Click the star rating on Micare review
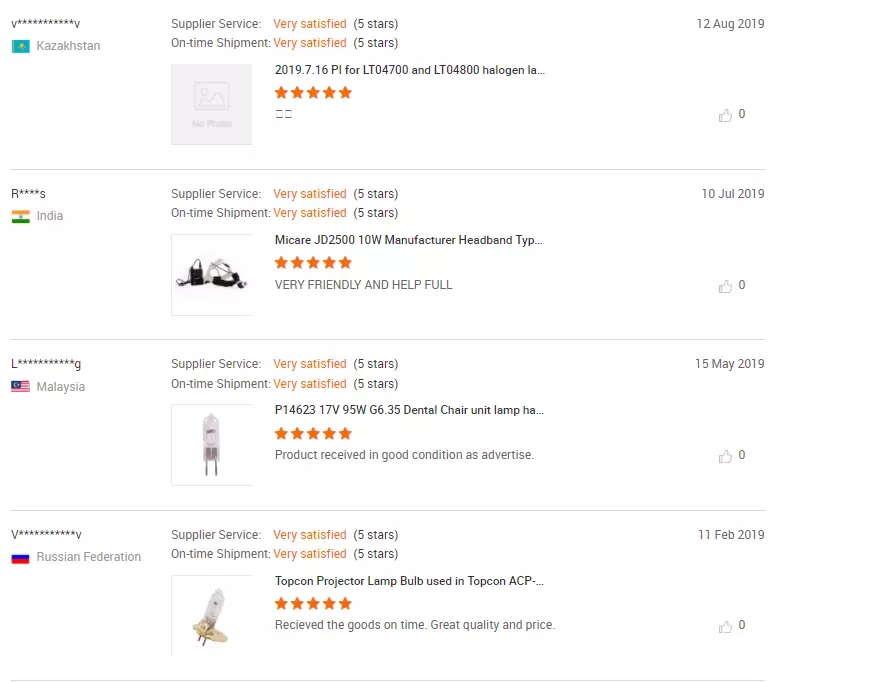Image resolution: width=891 pixels, height=682 pixels. 313,263
